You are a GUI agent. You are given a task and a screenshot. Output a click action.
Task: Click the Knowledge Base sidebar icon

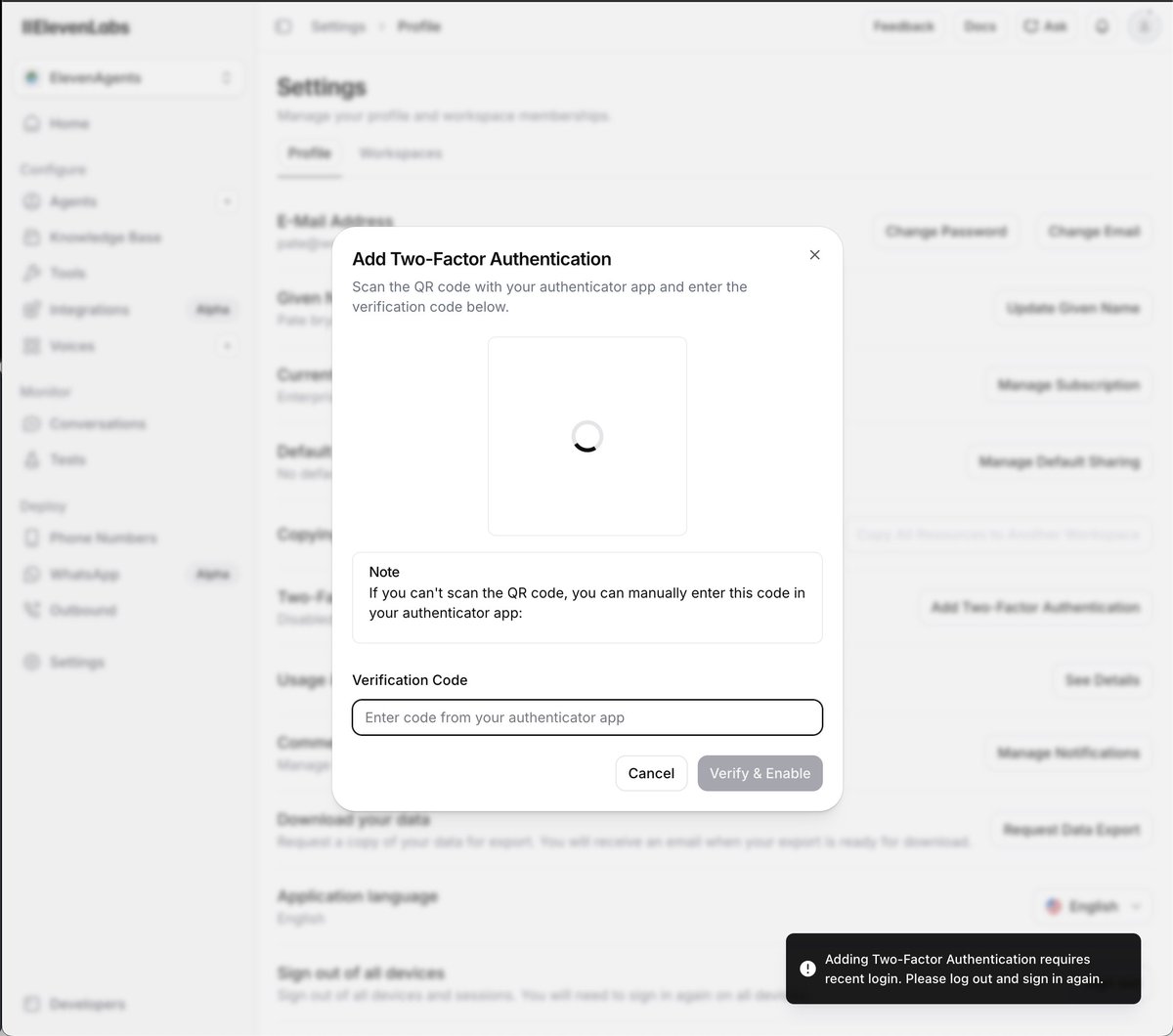tap(32, 237)
